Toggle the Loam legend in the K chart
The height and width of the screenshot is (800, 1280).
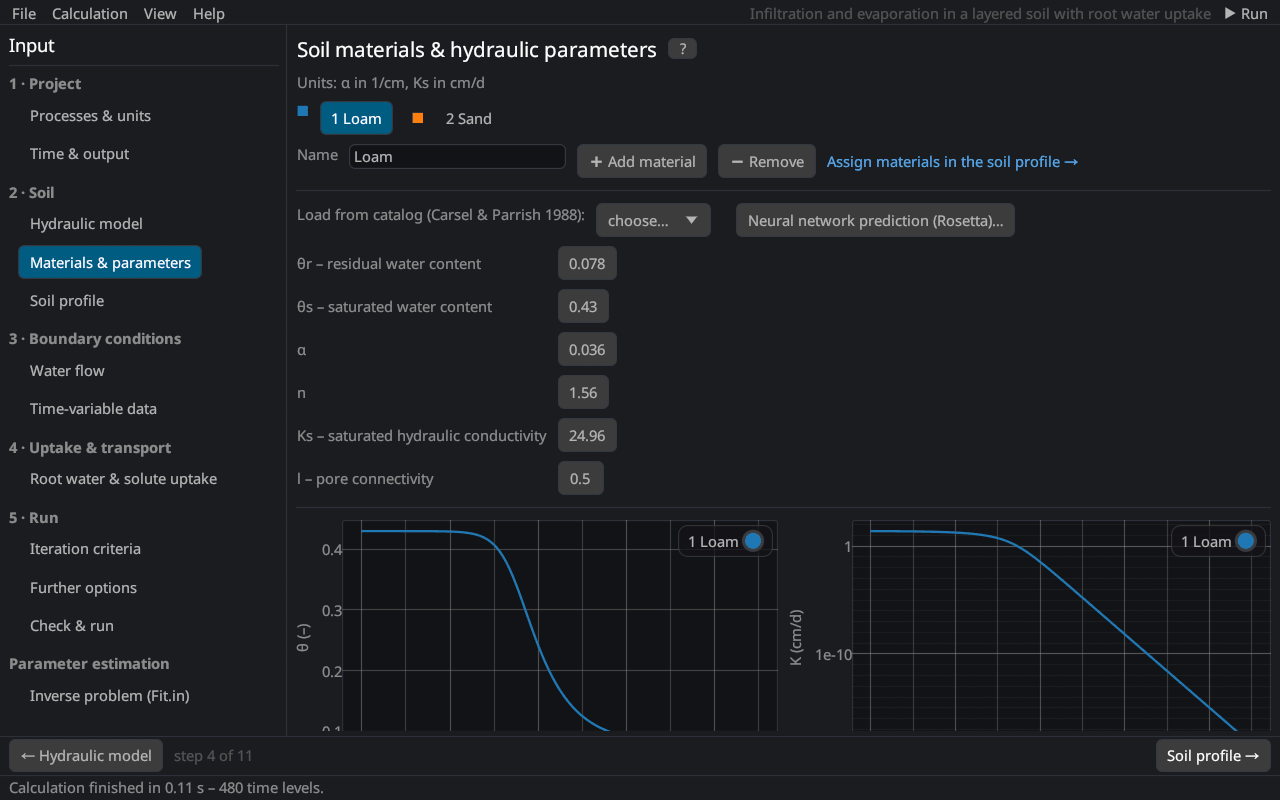point(1218,541)
